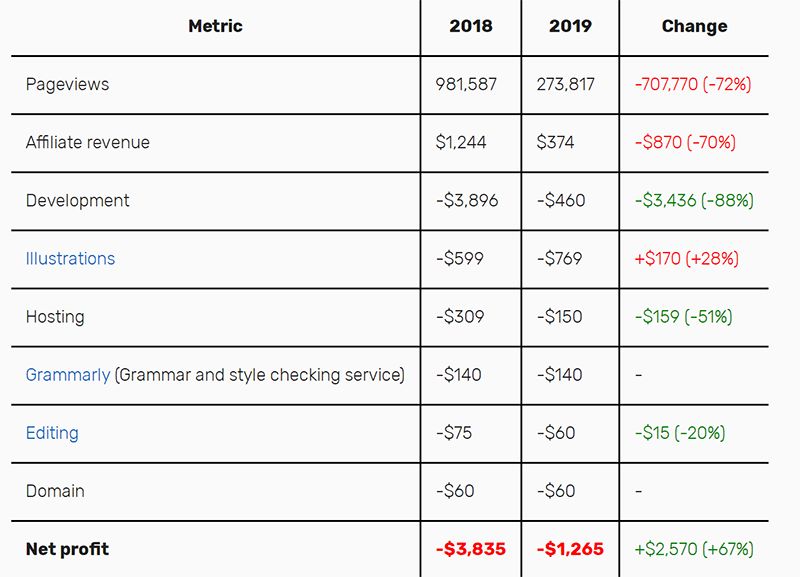Select the 2019 column header

click(x=570, y=27)
